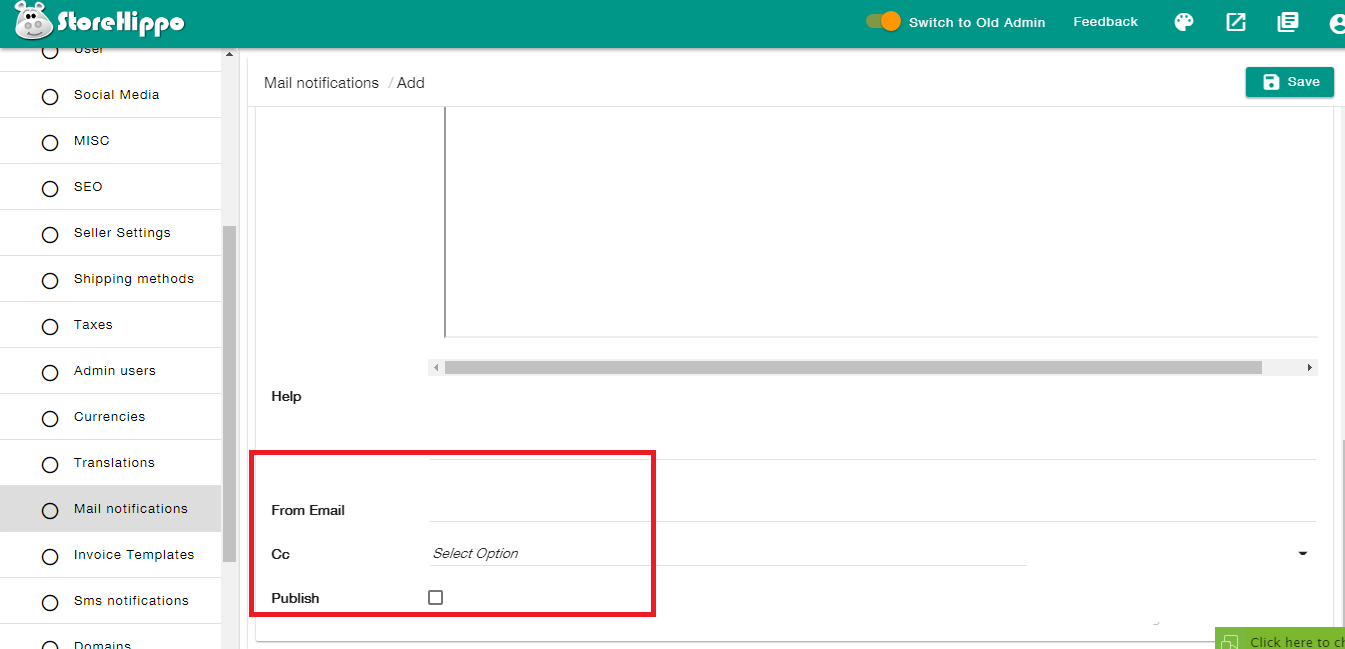
Task: Open Sms notifications in sidebar
Action: [x=131, y=601]
